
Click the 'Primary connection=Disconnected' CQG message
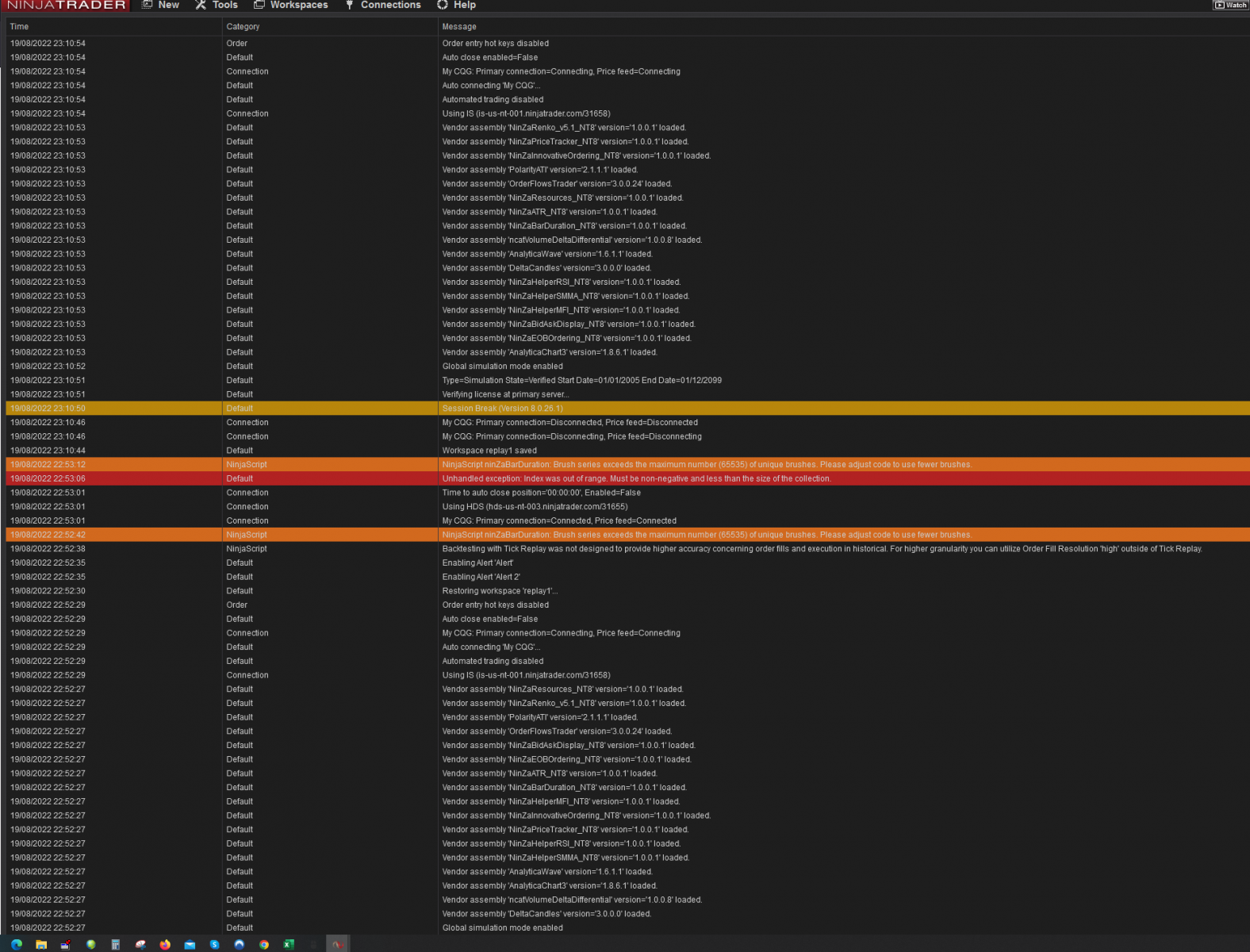click(570, 423)
